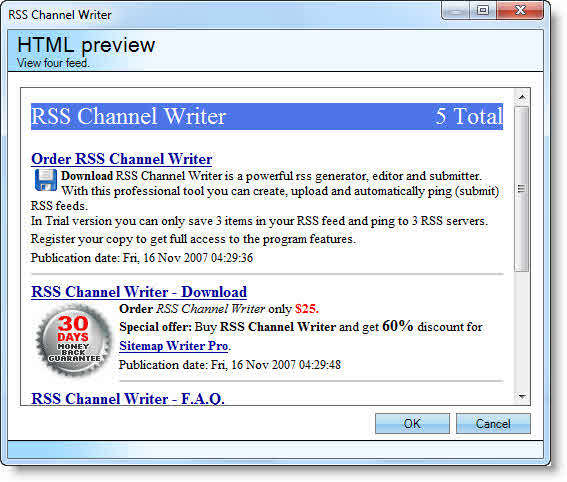Screen dimensions: 567x482
Task: Open the Order RSS Channel Writer link
Action: (122, 159)
